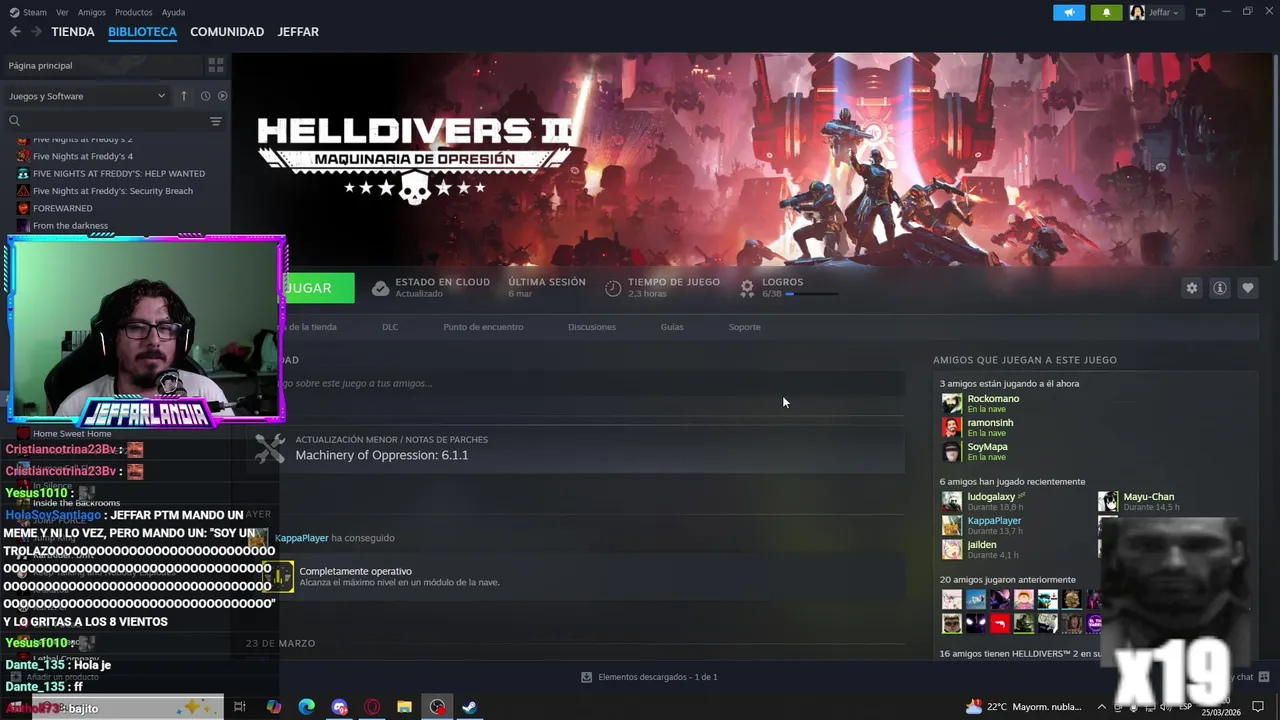Toggle the ready-to-play filter

(x=223, y=96)
